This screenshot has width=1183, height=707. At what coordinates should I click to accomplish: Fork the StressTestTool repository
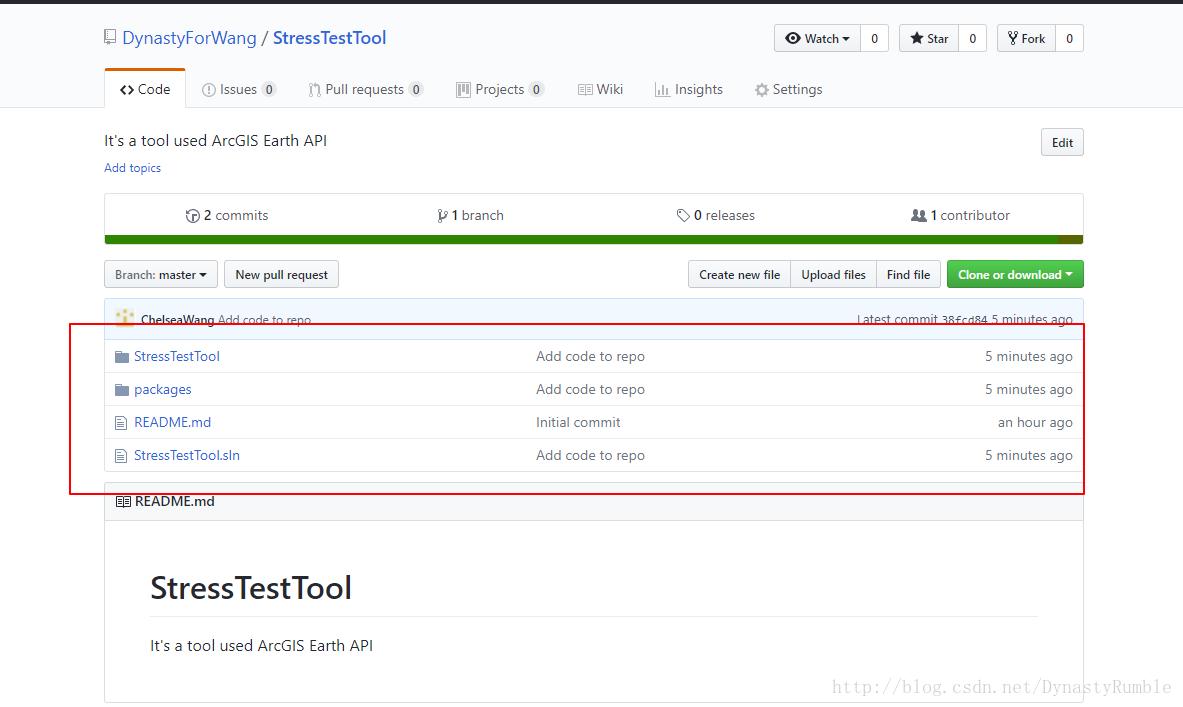click(x=1026, y=38)
